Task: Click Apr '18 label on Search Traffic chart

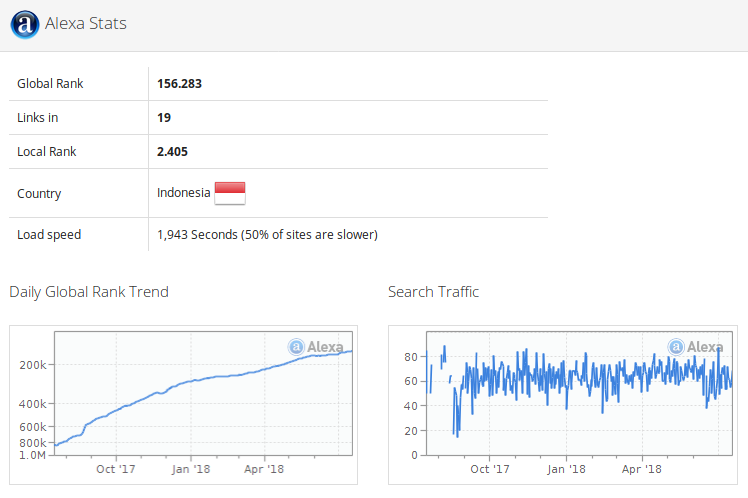Action: point(642,469)
